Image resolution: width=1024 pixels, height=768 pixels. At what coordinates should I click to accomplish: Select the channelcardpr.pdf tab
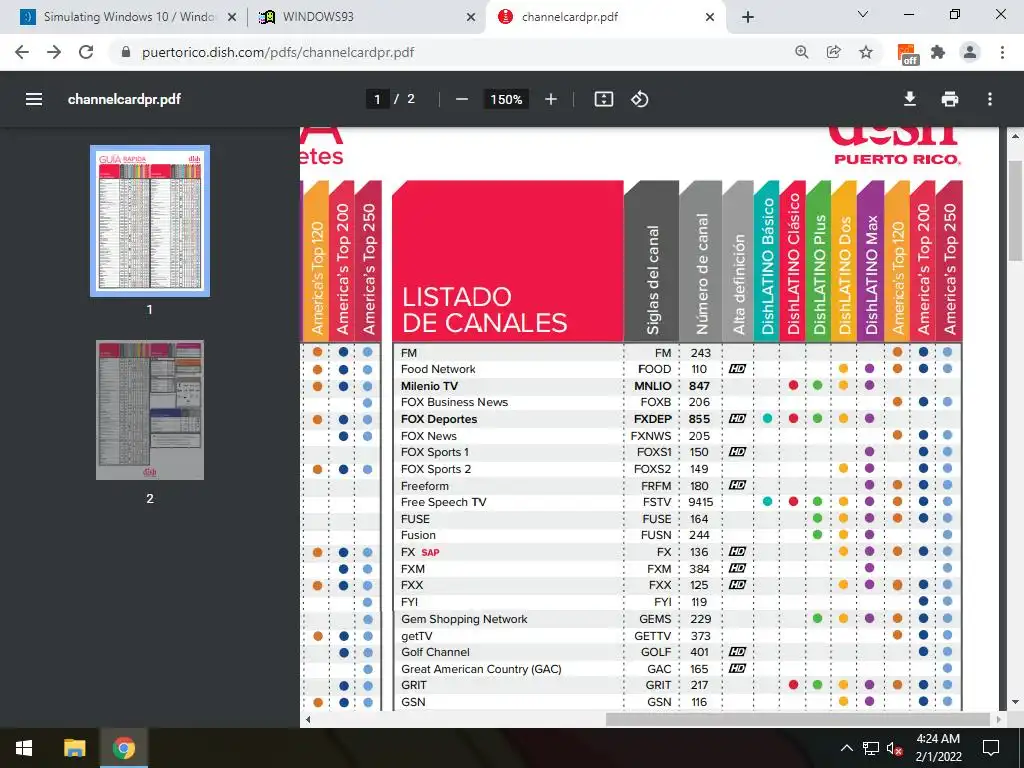point(605,17)
